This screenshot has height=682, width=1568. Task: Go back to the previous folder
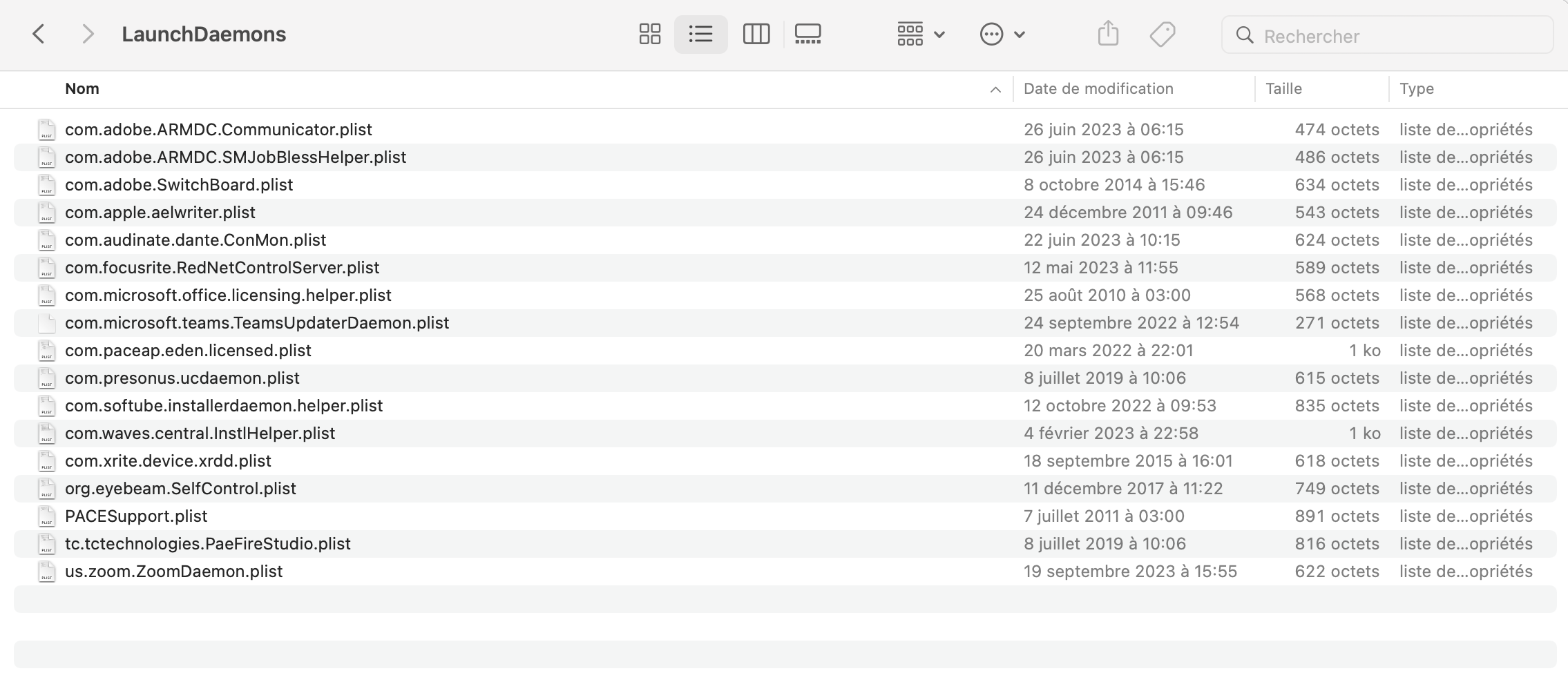click(39, 34)
